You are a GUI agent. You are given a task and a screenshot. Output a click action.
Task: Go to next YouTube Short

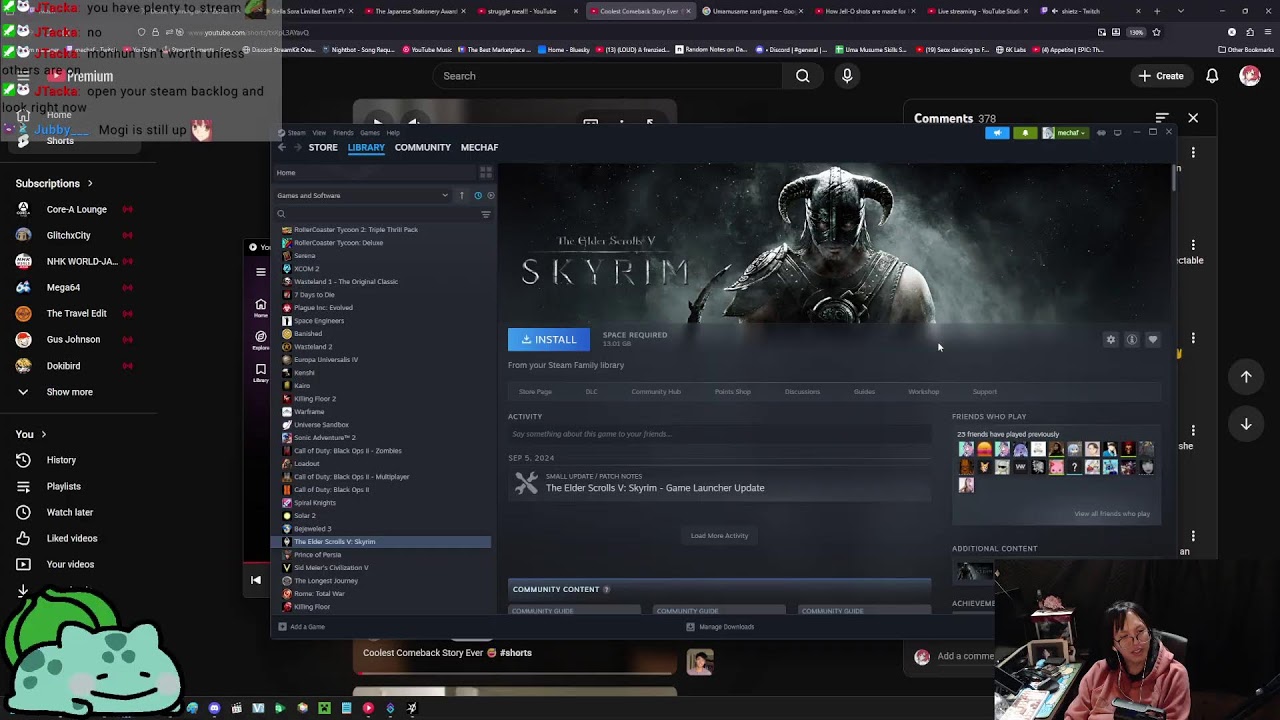pyautogui.click(x=1246, y=424)
